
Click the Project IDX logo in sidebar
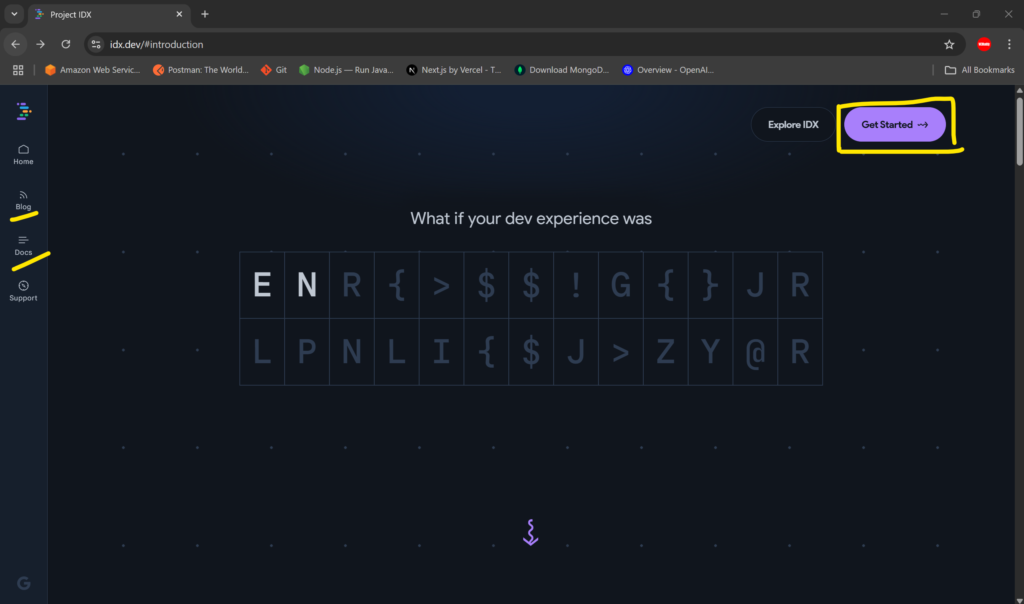point(24,112)
